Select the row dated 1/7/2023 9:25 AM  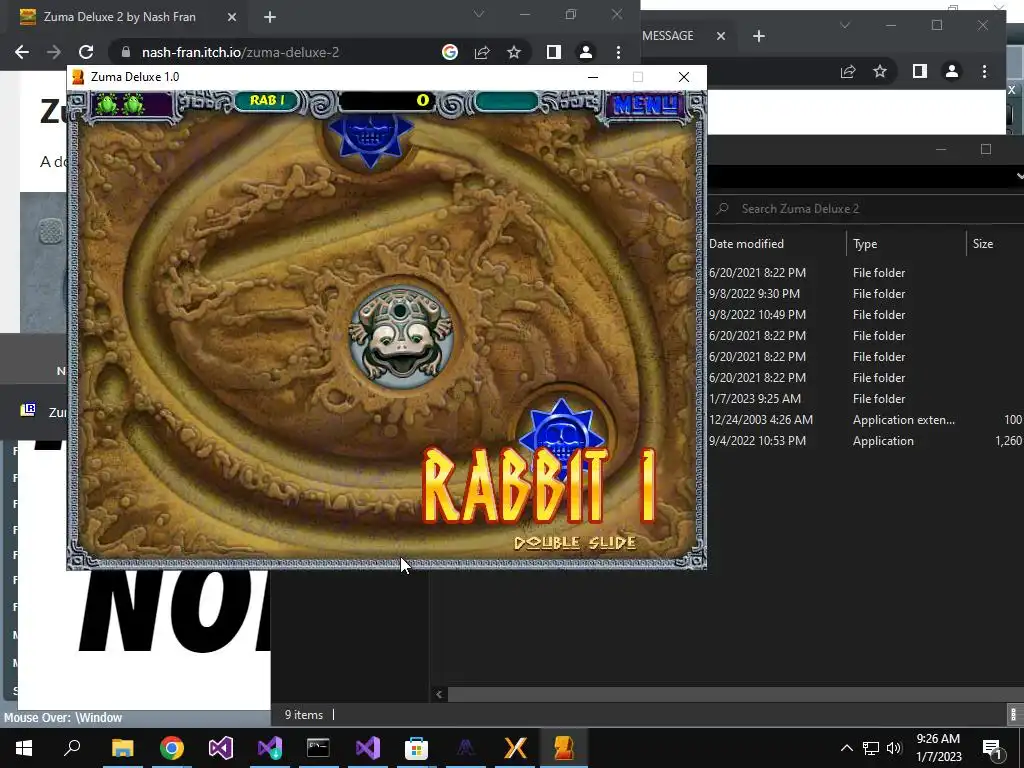click(866, 398)
